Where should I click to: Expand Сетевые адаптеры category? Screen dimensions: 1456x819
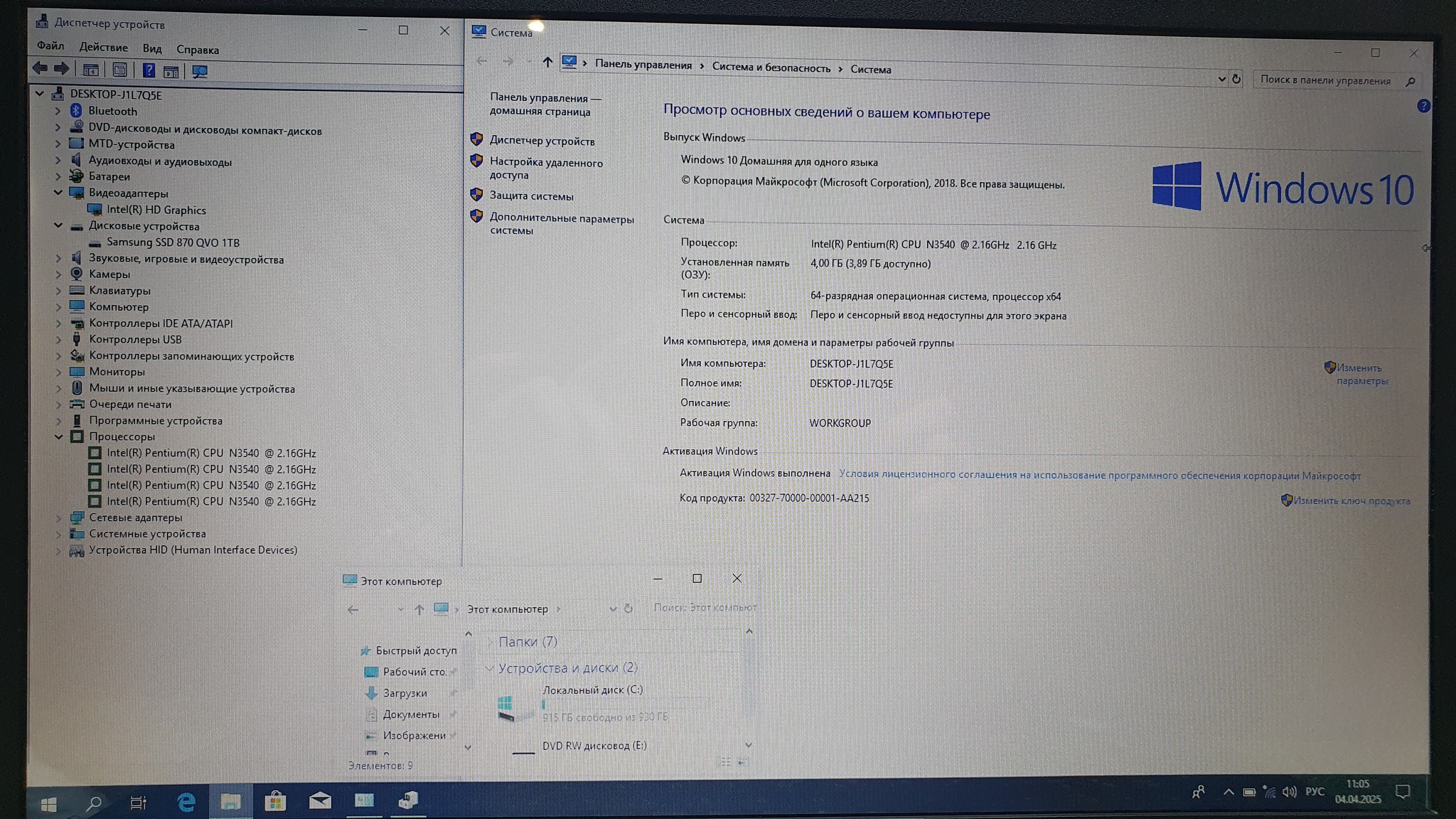(58, 518)
